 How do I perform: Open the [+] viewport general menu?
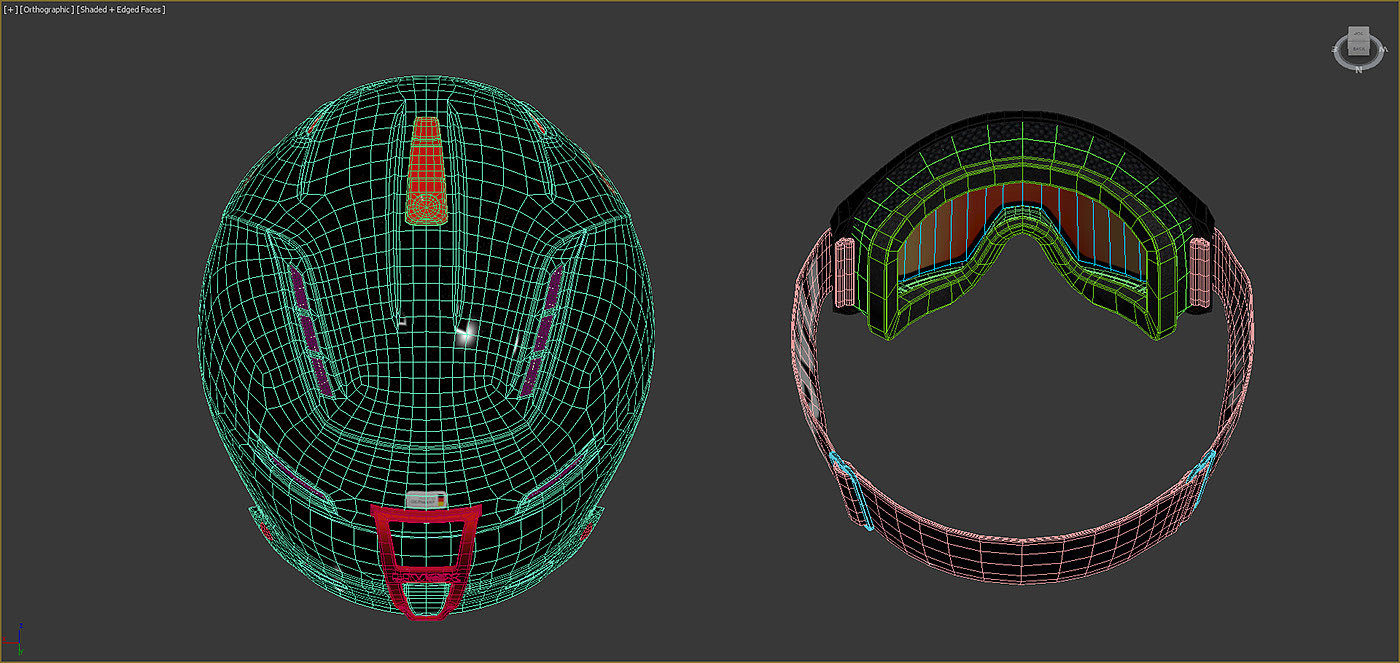[11, 9]
